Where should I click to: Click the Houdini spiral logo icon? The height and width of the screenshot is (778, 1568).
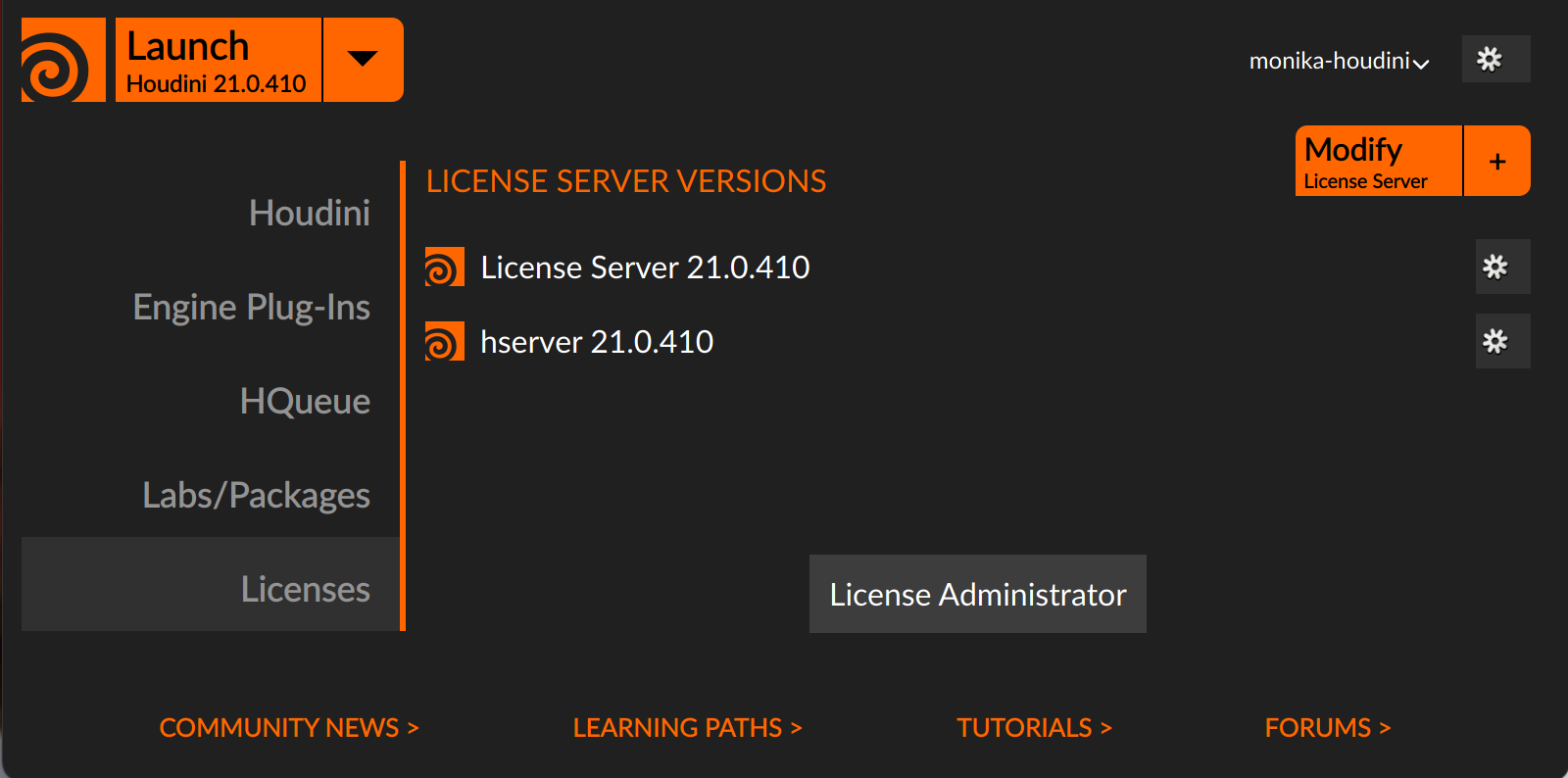(64, 60)
